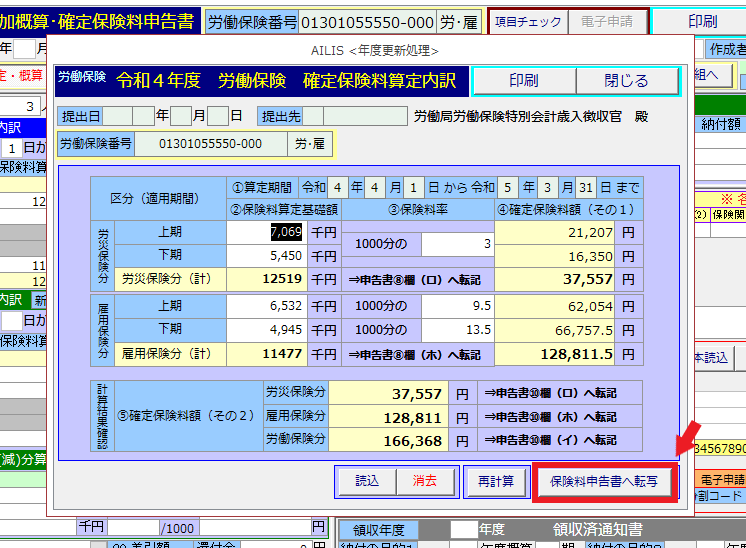Image resolution: width=746 pixels, height=548 pixels.
Task: Click the 読込 button in dialog
Action: coord(366,481)
